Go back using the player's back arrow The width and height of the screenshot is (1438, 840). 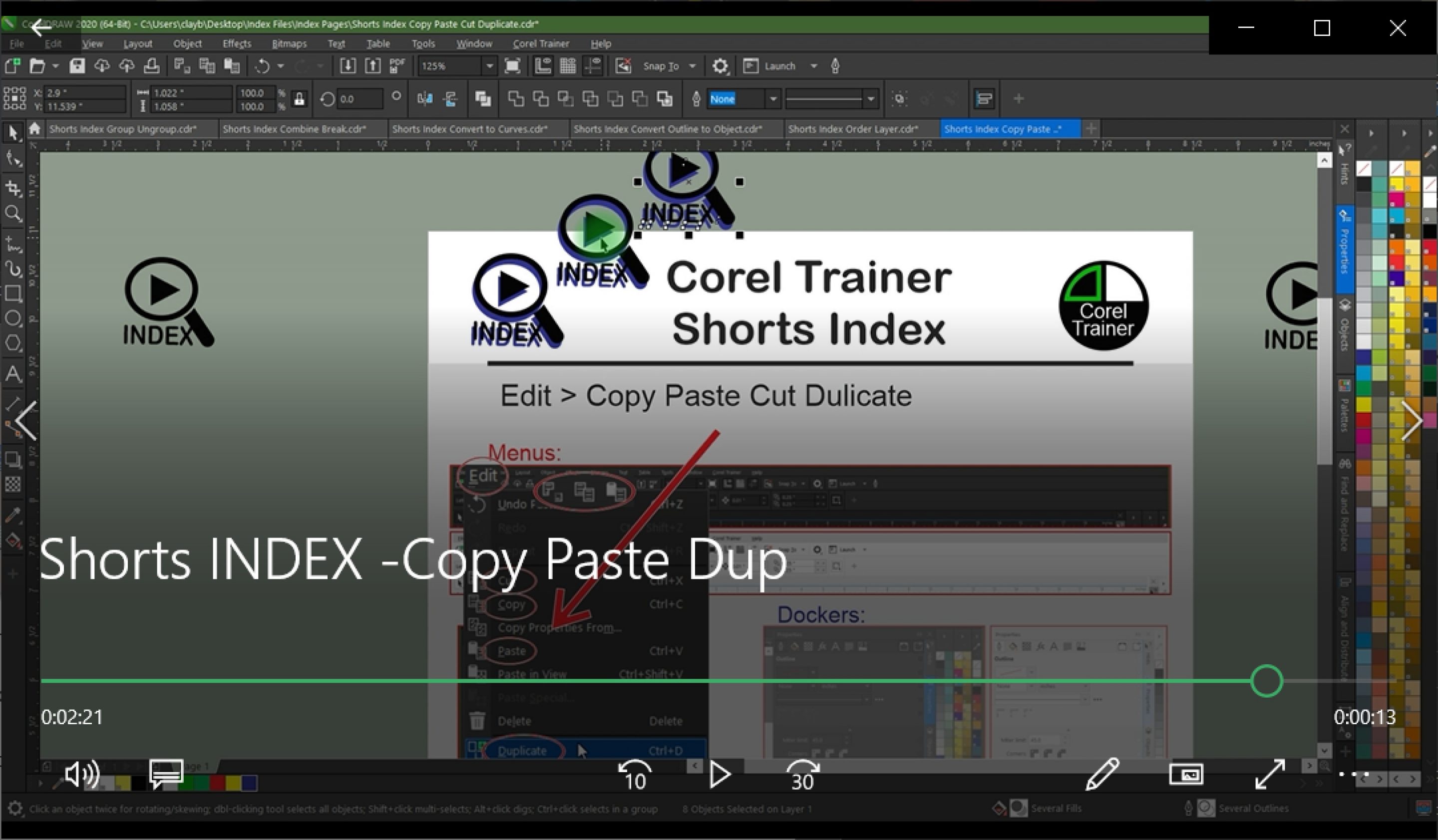[x=40, y=26]
